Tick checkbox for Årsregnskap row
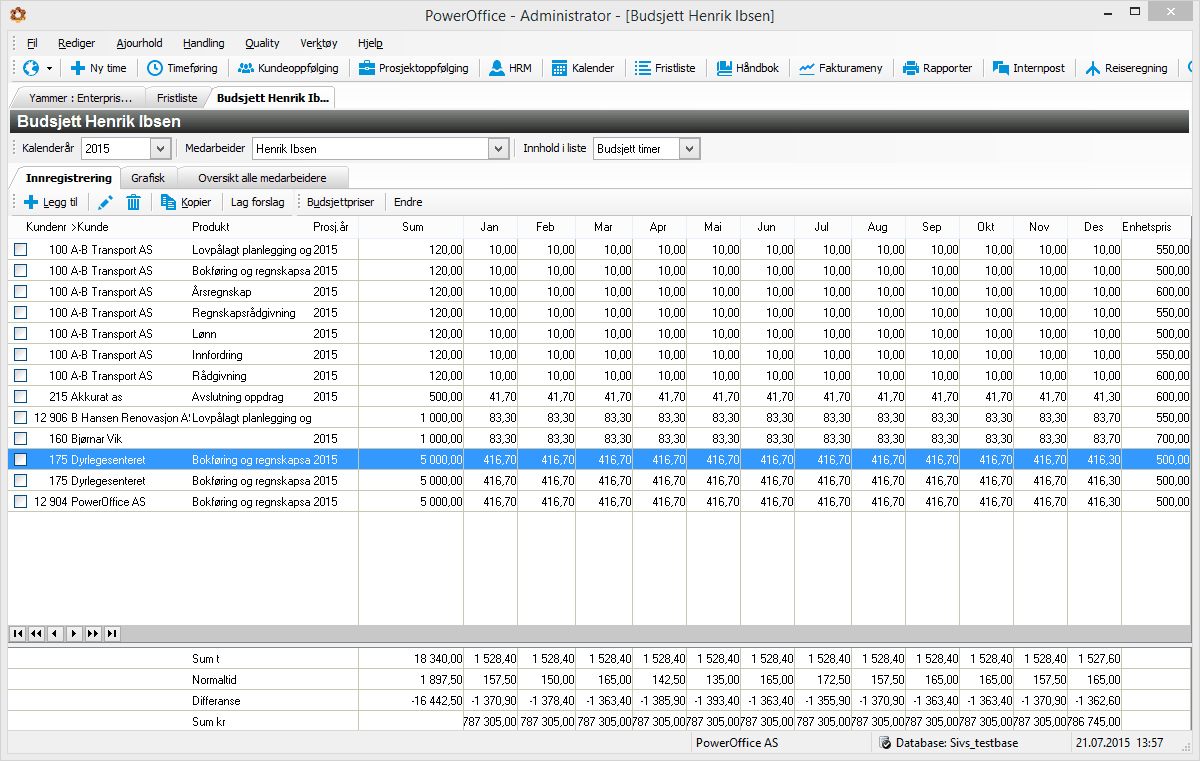 pos(21,292)
